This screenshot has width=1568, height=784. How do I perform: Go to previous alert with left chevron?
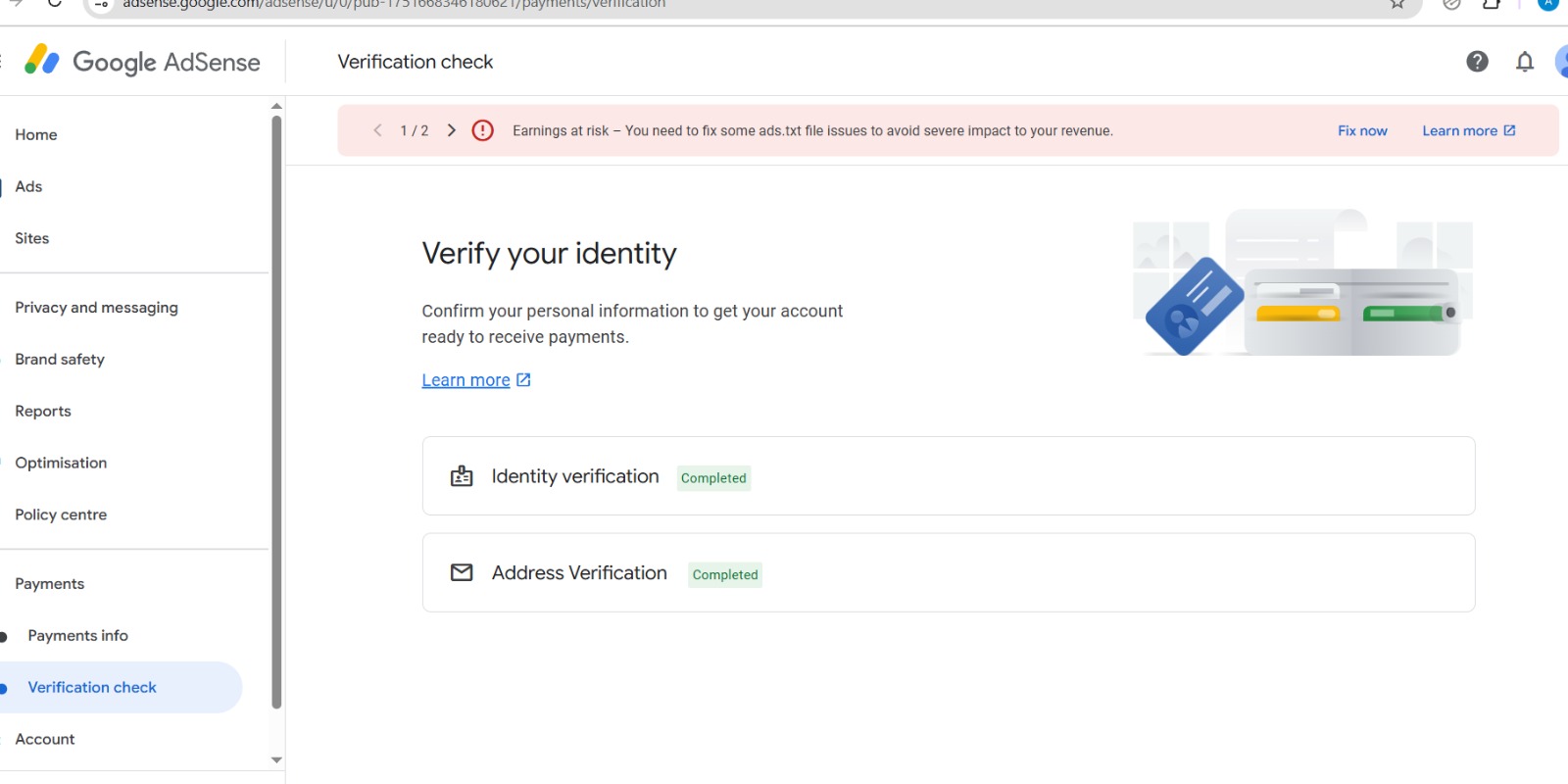378,130
